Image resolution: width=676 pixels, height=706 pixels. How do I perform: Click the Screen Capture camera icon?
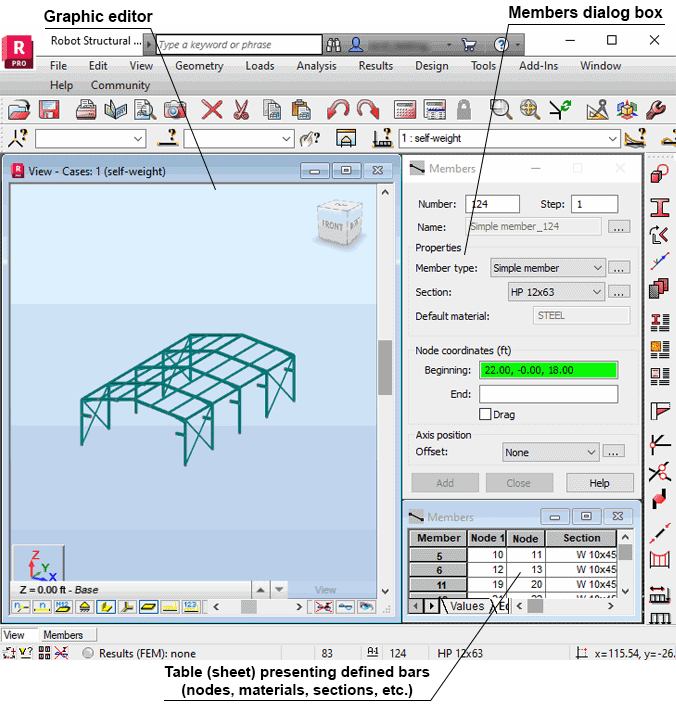(175, 109)
